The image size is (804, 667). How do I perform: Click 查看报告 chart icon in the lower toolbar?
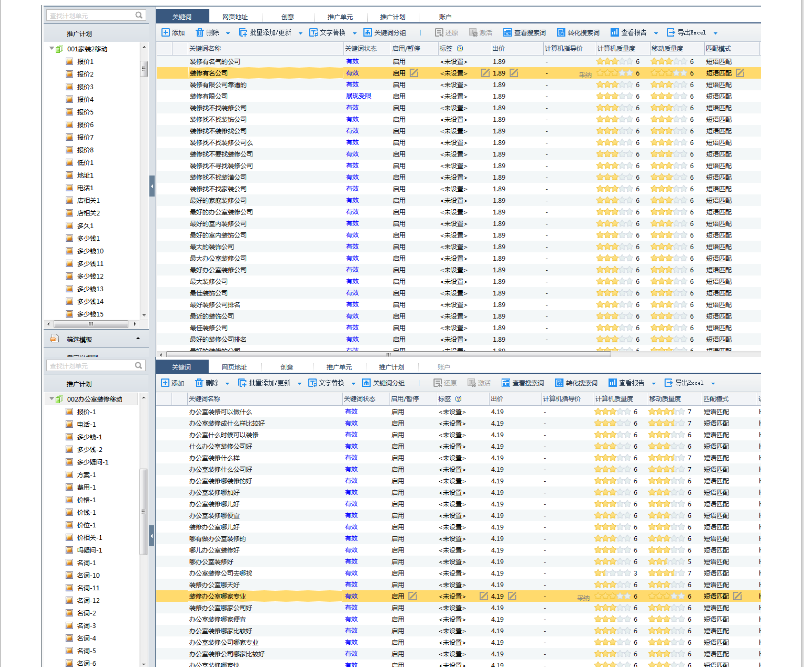click(612, 383)
